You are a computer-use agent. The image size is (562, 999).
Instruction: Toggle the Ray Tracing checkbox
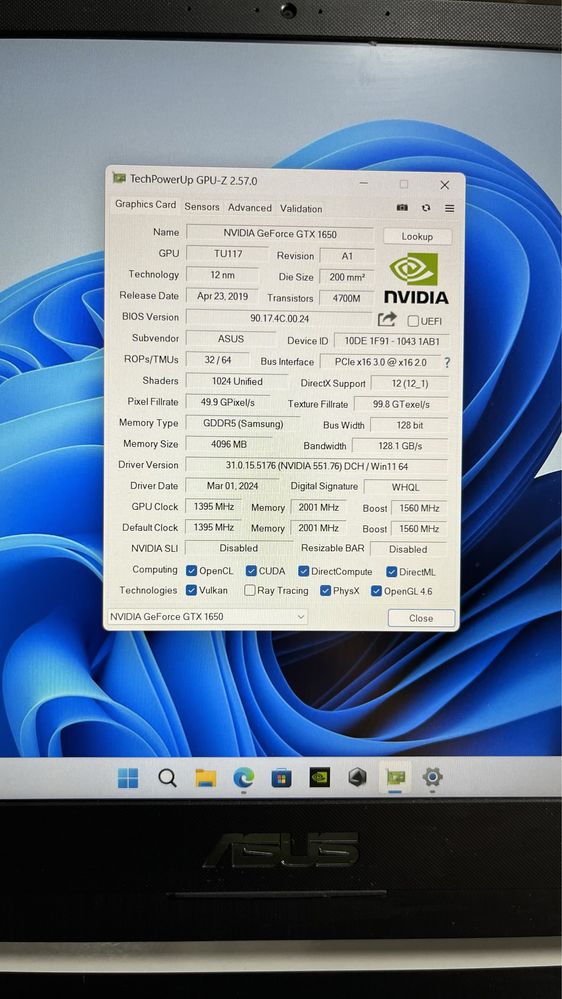click(250, 591)
